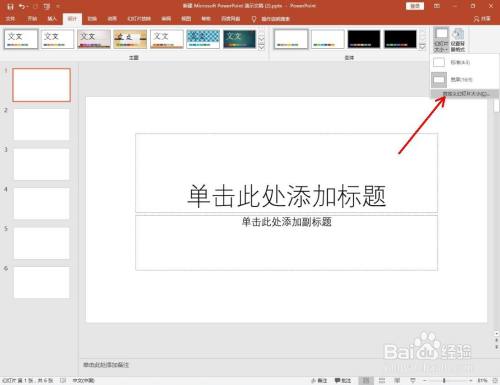Viewport: 500px width, 385px height.
Task: Switch to the 插入 (Insert) ribbon tab
Action: (x=52, y=19)
